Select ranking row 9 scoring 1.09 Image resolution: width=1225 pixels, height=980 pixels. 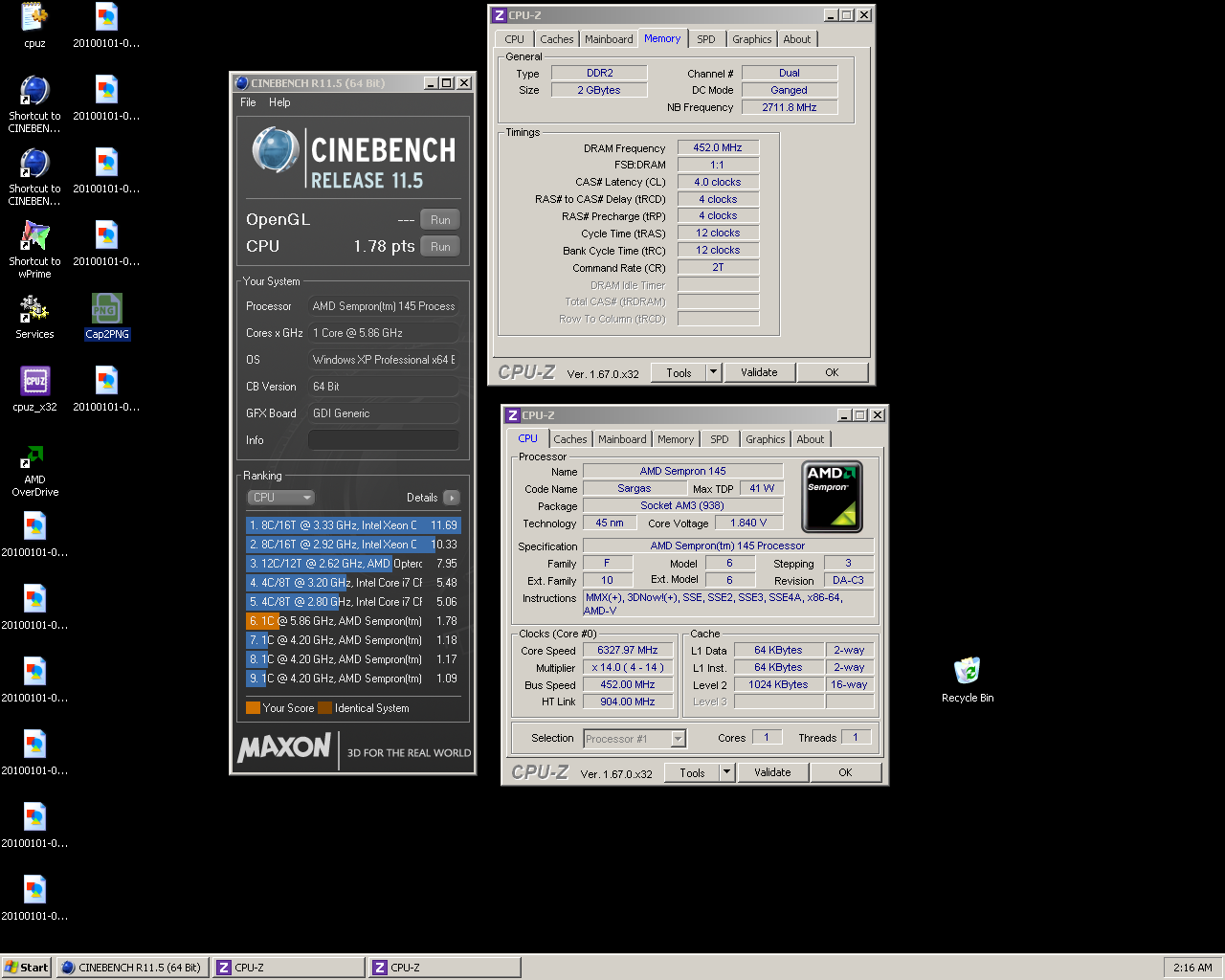pos(353,679)
